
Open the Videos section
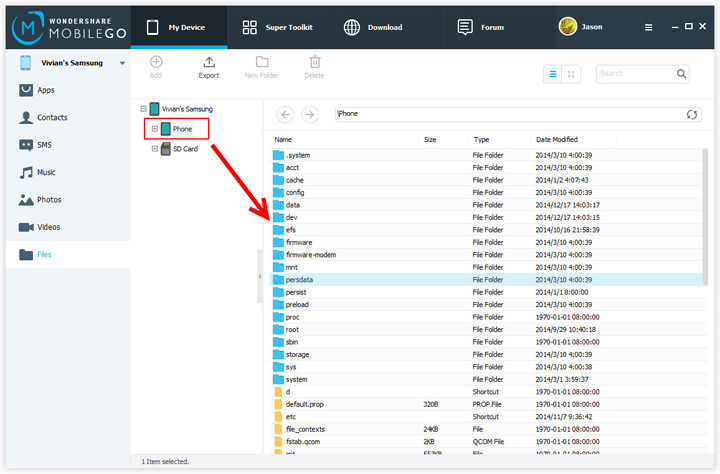point(68,227)
